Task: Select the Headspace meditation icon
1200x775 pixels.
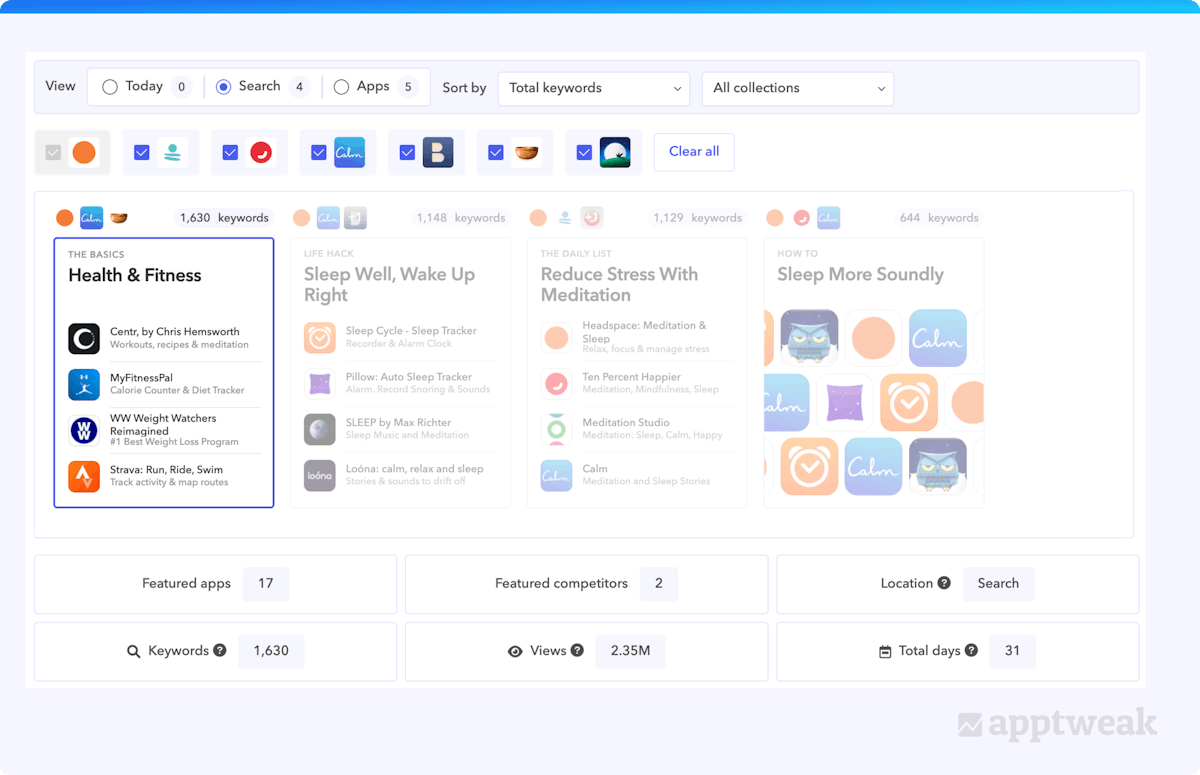Action: click(556, 337)
